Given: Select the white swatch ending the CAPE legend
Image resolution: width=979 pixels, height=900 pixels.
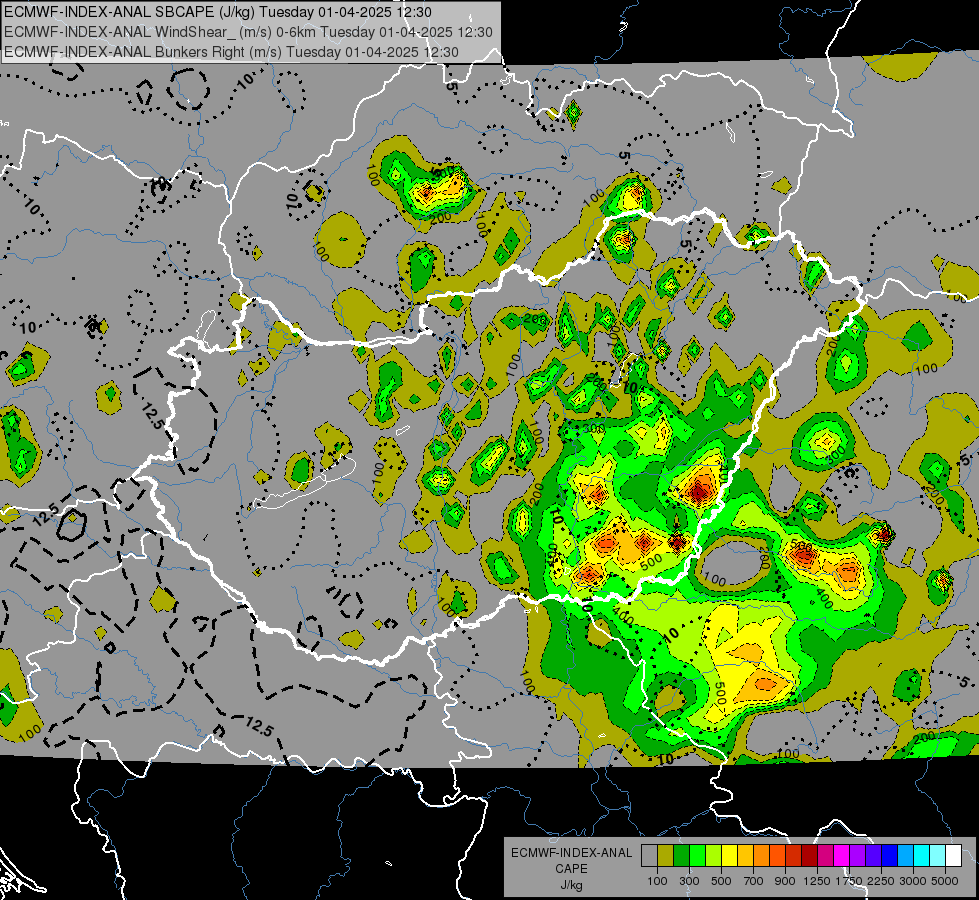Looking at the screenshot, I should pos(953,856).
